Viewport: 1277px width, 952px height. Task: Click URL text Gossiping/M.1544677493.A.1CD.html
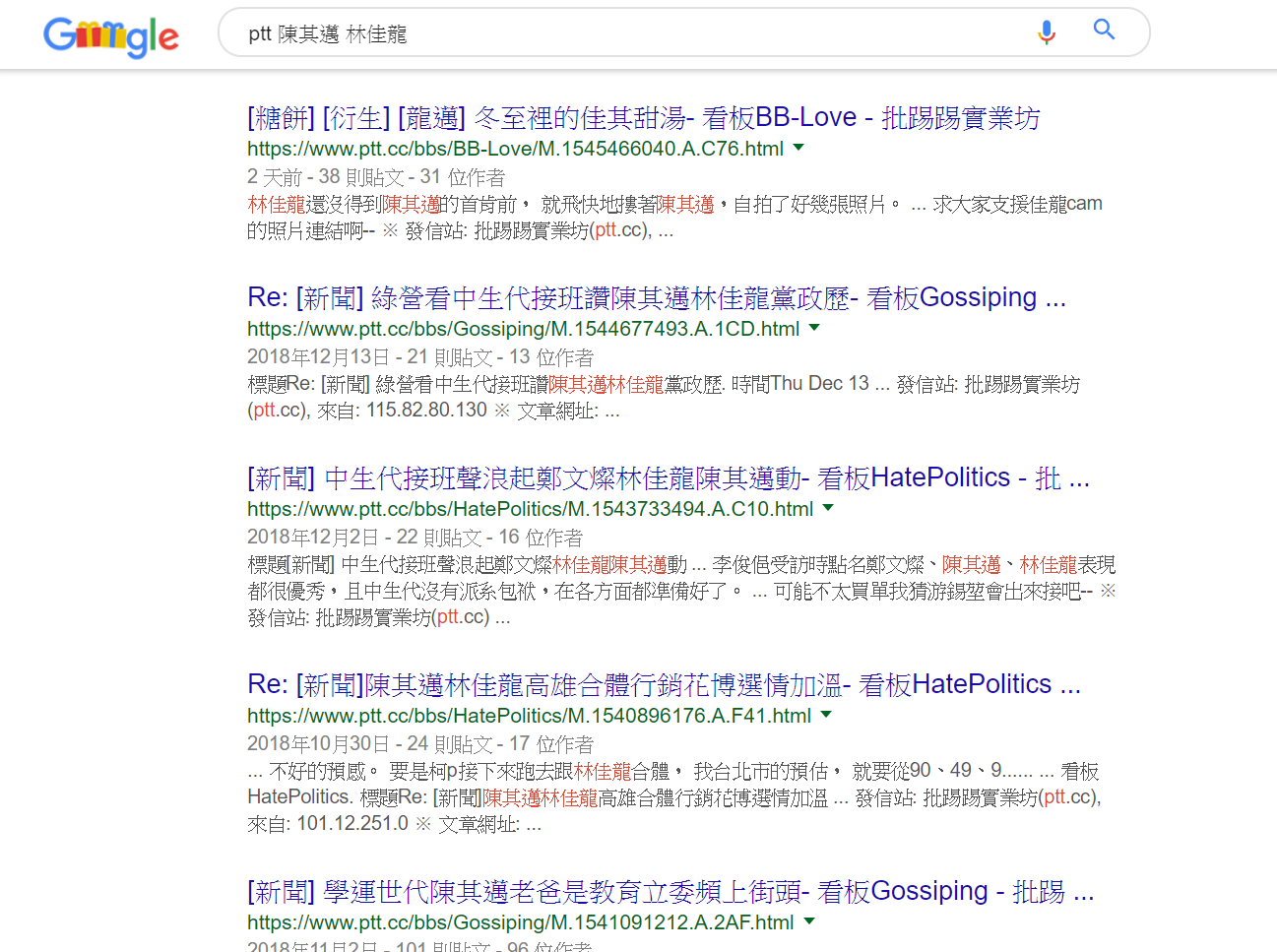click(523, 329)
